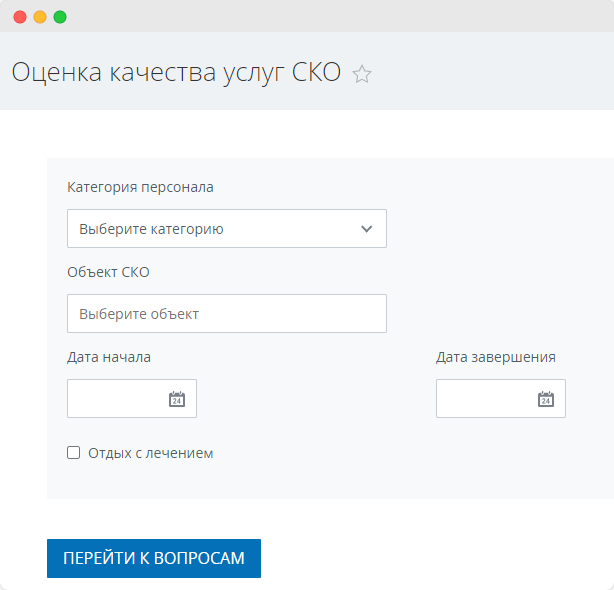614x590 pixels.
Task: Select the Выберите объект field
Action: [x=227, y=313]
